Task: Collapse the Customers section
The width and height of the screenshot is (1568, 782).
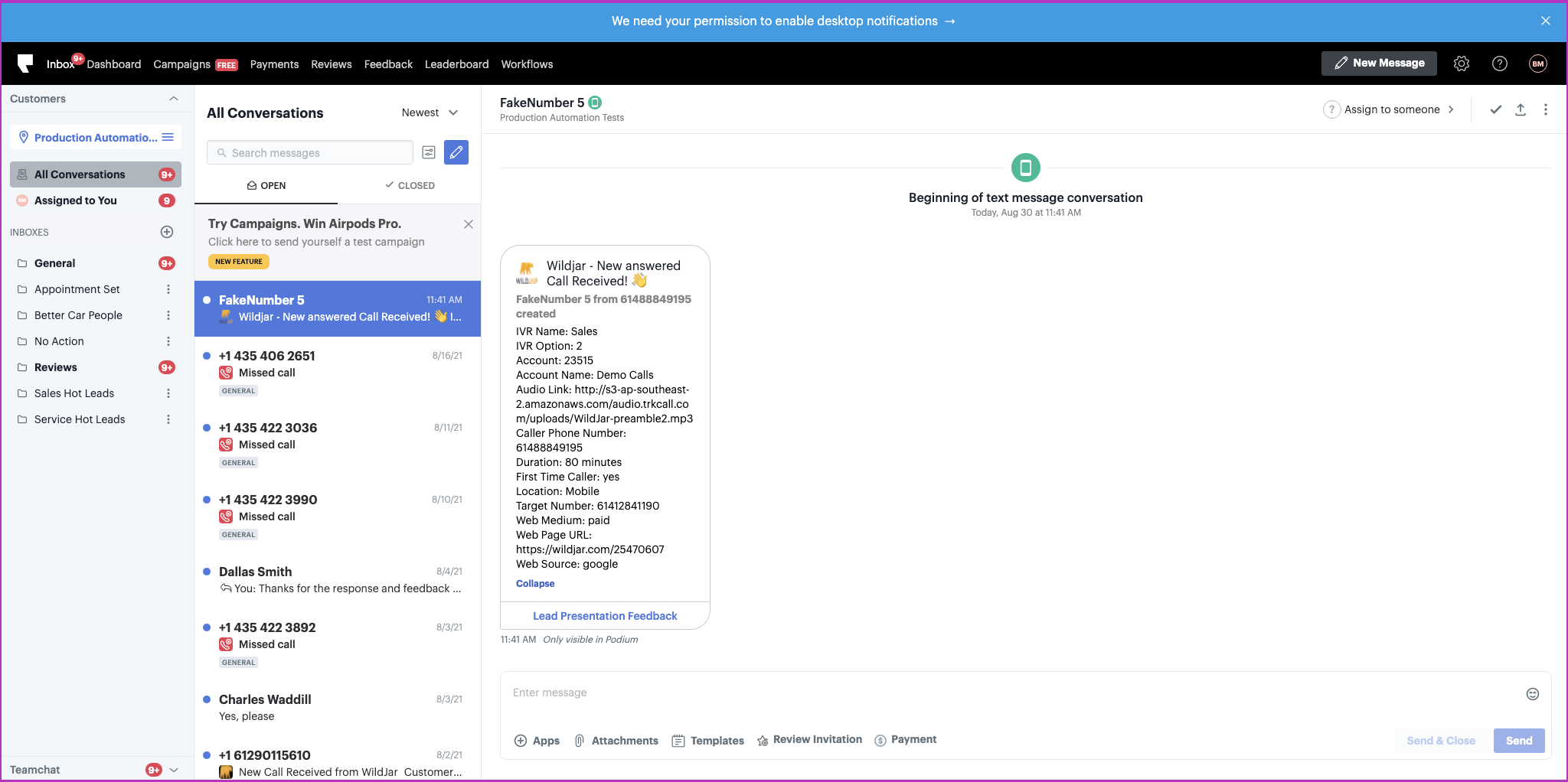Action: (x=174, y=99)
